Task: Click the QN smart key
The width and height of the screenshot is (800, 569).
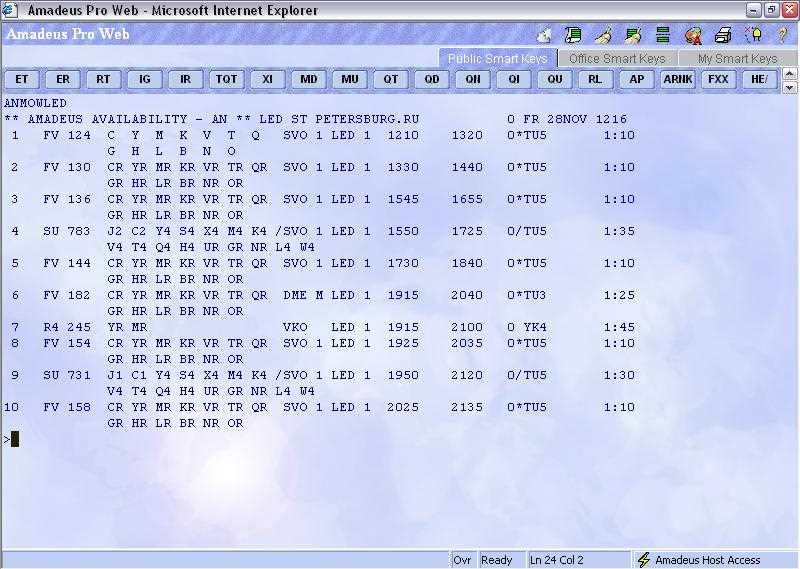Action: [x=473, y=79]
